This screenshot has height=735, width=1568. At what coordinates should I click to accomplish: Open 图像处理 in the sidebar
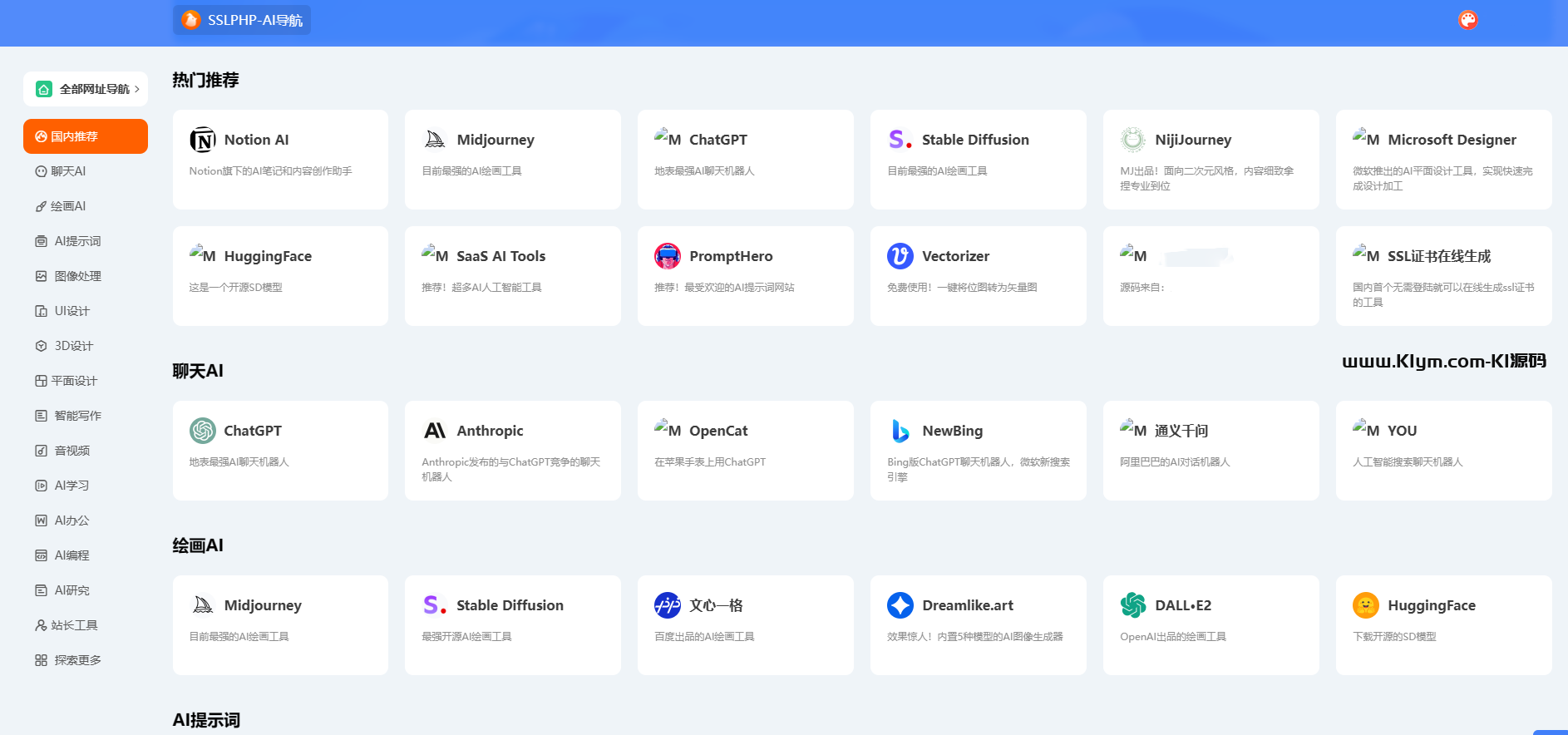tap(86, 276)
